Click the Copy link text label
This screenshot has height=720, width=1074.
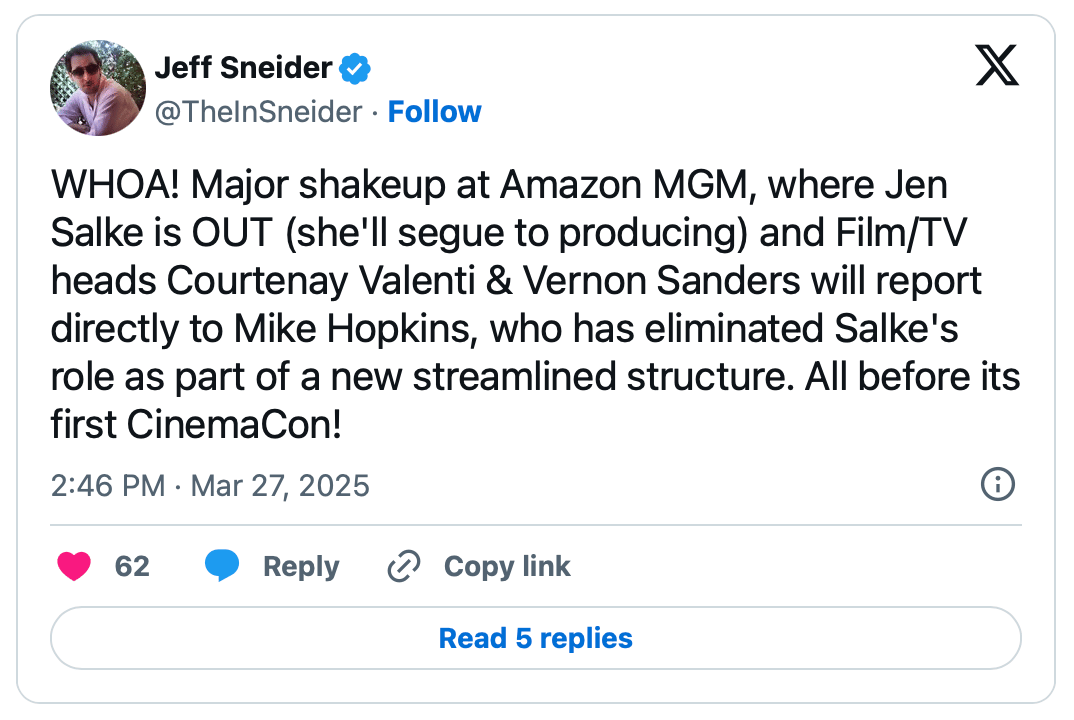[x=507, y=567]
